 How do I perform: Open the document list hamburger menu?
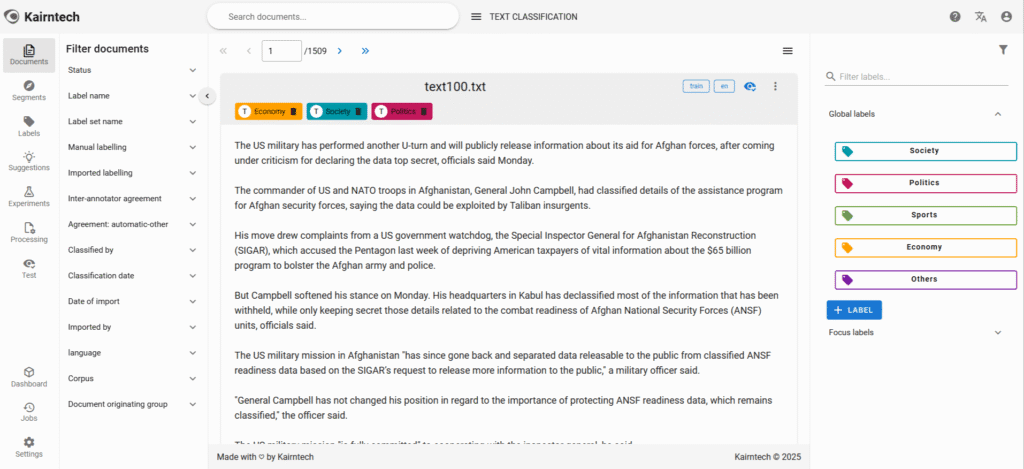click(x=787, y=50)
